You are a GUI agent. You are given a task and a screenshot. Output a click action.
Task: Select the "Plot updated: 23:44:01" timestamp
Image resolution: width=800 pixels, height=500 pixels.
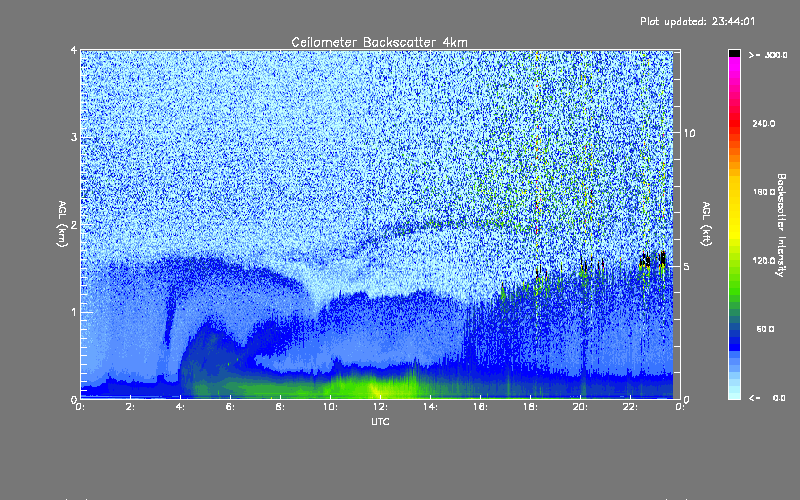pos(697,21)
